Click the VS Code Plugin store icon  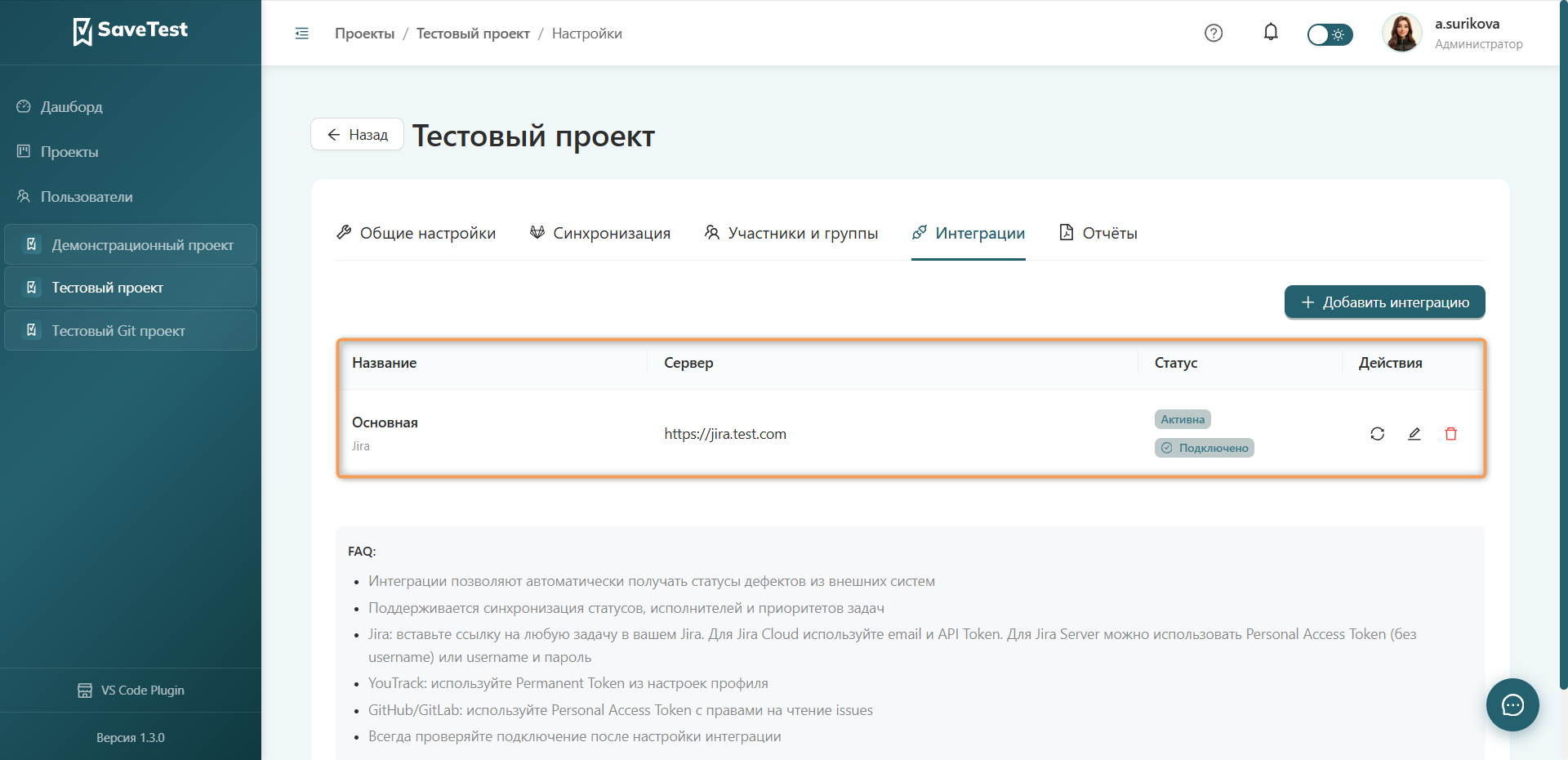point(85,691)
